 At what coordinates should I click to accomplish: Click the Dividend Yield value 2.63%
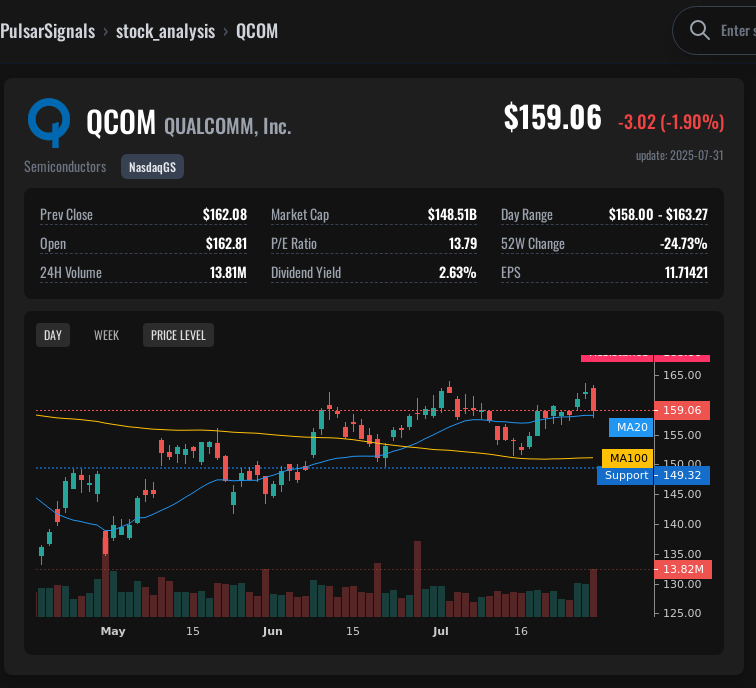pyautogui.click(x=458, y=272)
